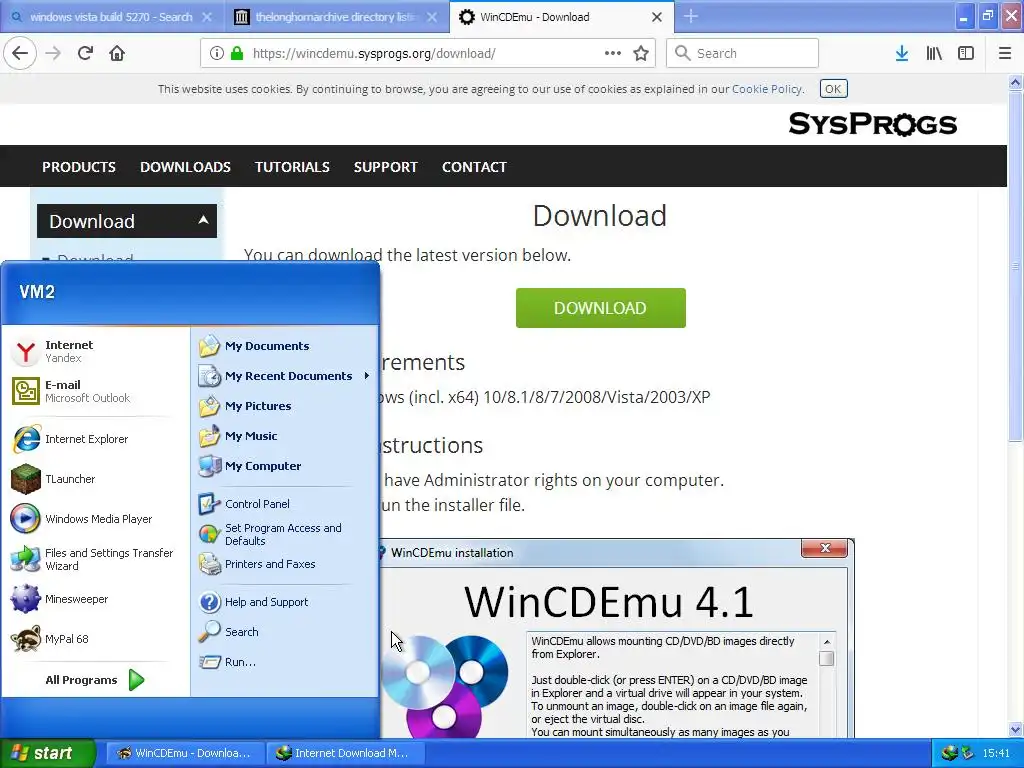Click the system tray clock 15:41
Image resolution: width=1024 pixels, height=768 pixels.
pyautogui.click(x=996, y=753)
